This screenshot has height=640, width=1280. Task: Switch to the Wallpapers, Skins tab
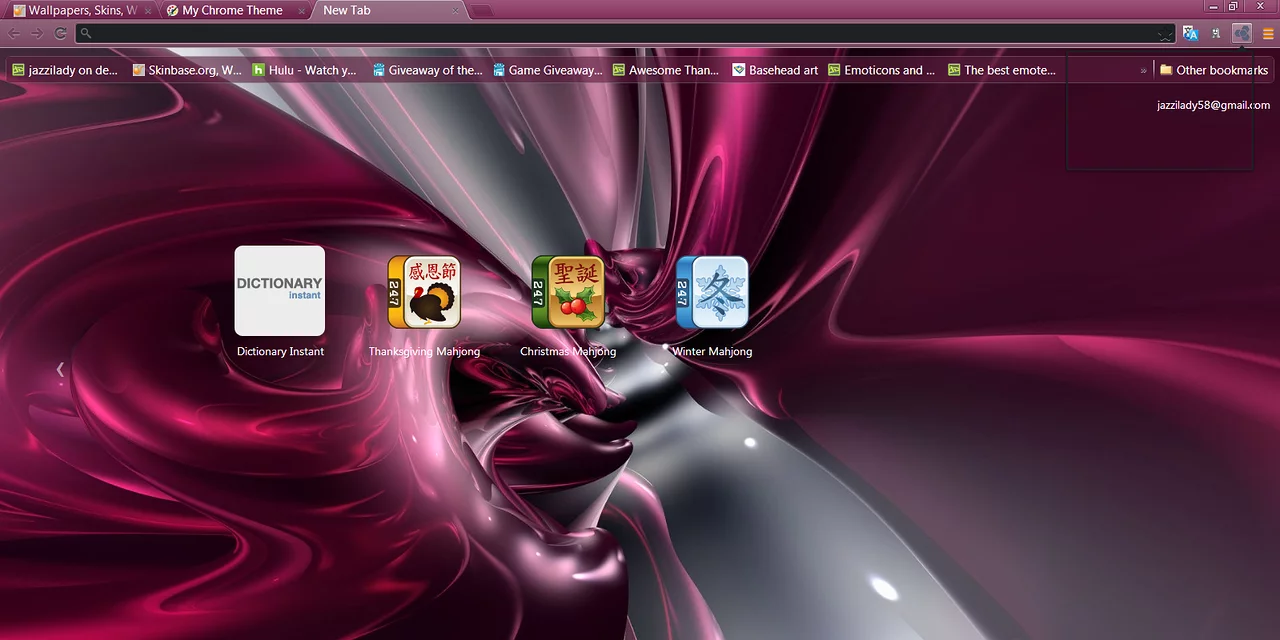click(x=82, y=10)
